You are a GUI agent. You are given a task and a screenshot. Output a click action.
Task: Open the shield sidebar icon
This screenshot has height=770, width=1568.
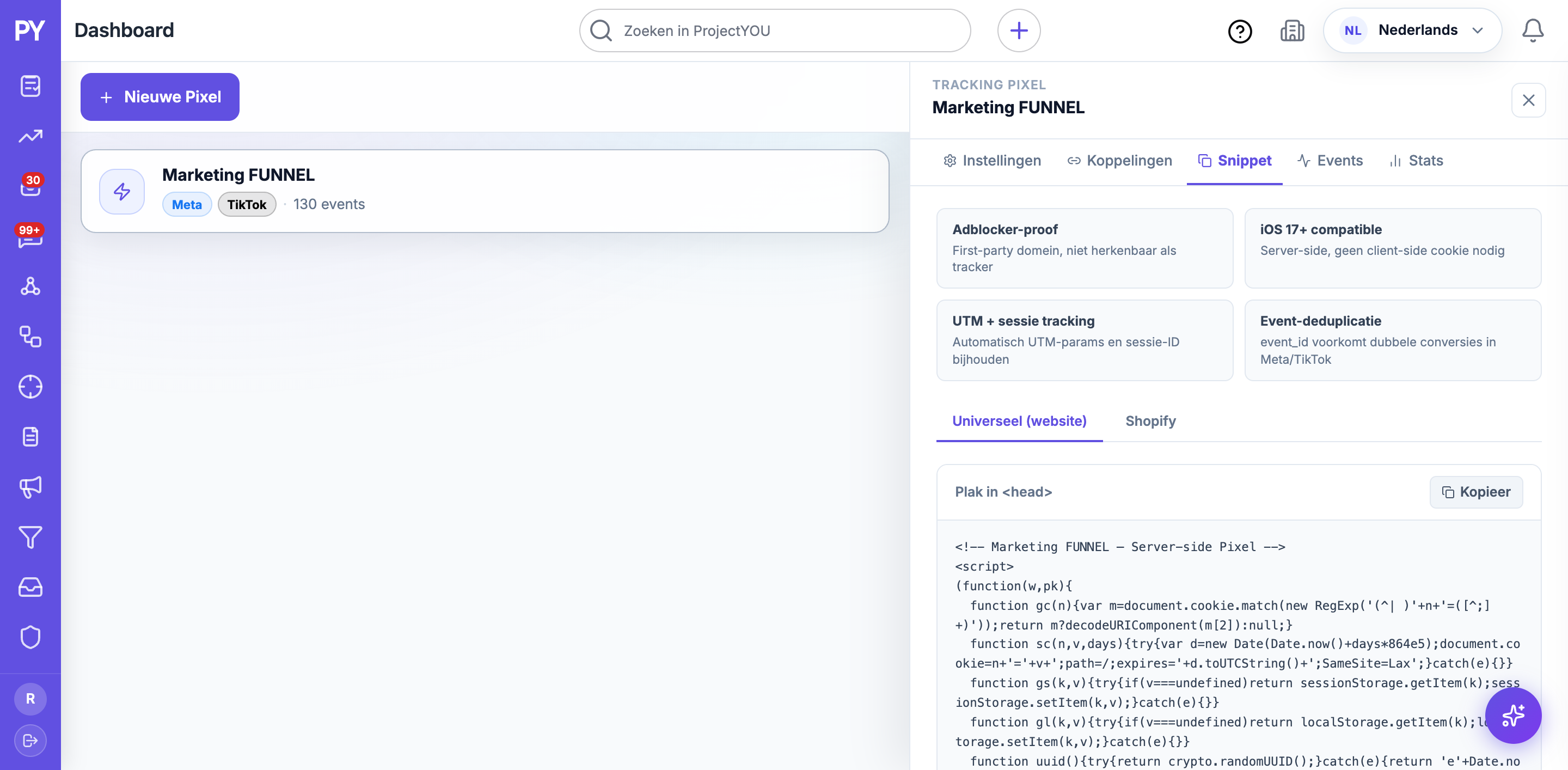point(30,637)
